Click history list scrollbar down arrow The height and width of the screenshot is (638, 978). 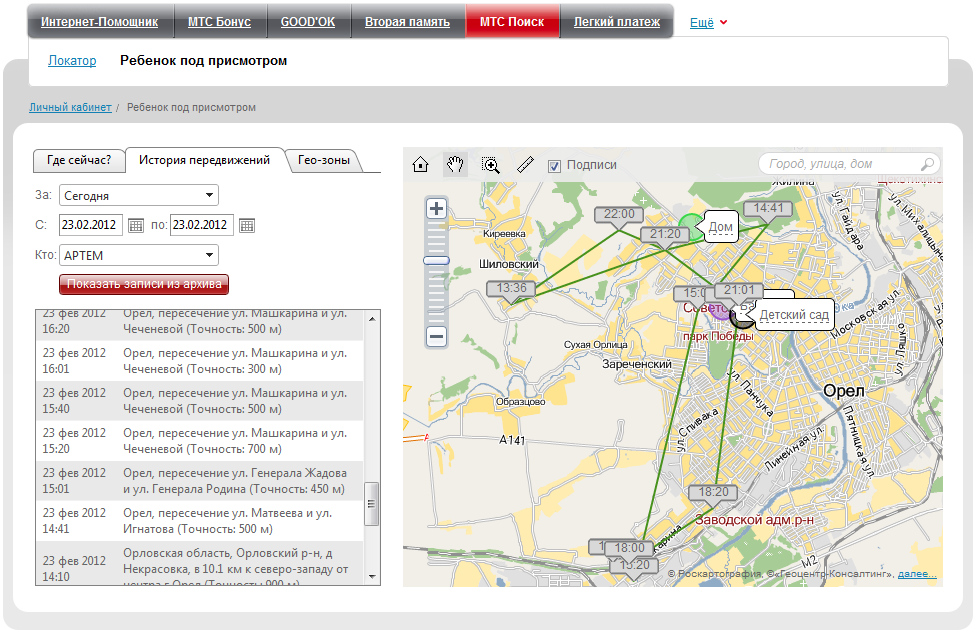click(x=372, y=576)
